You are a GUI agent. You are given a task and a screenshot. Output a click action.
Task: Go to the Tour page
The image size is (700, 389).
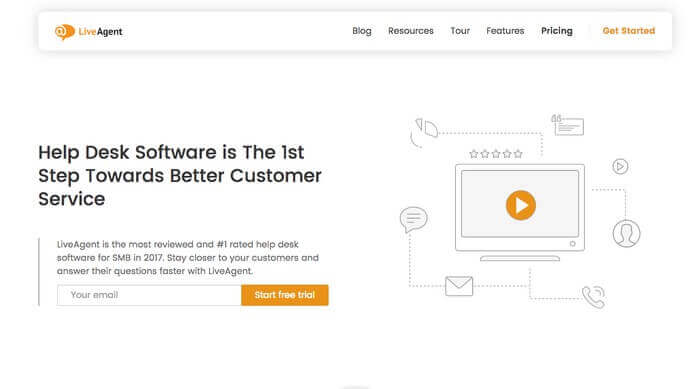[x=460, y=31]
